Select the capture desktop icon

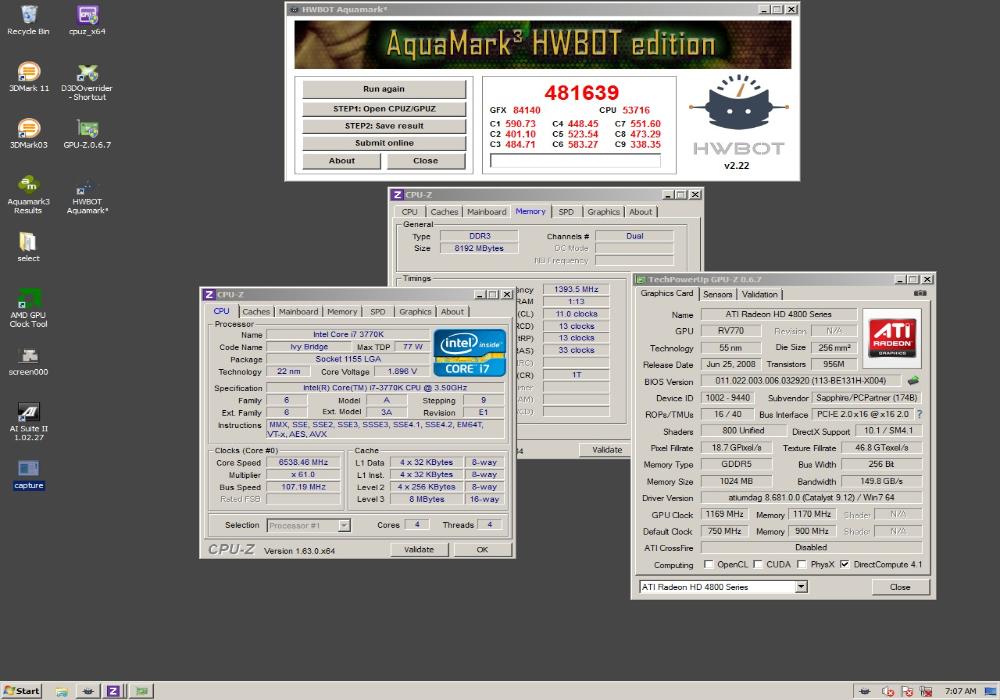28,475
